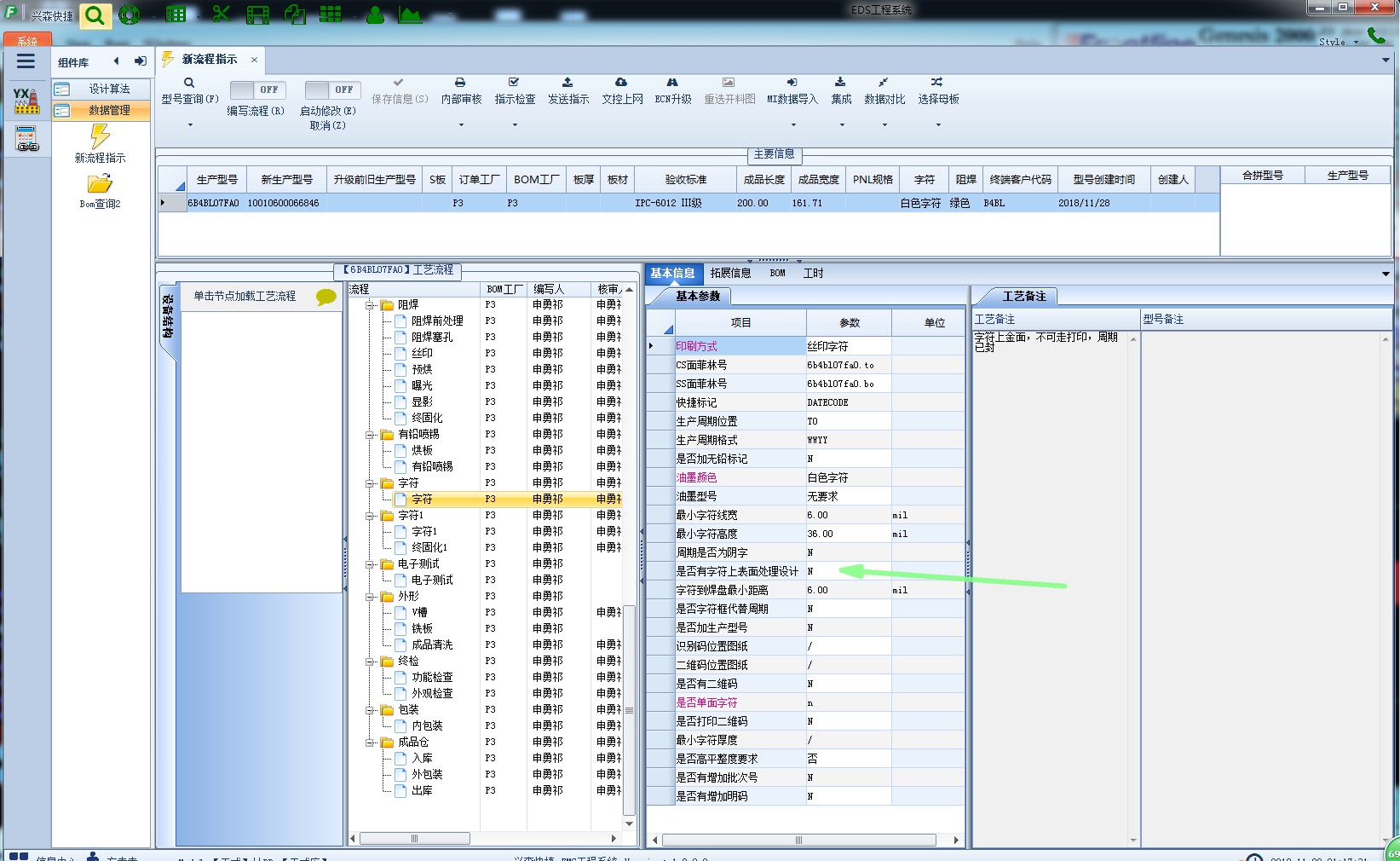
Task: Open dropdown arrow under 数据对比
Action: (884, 125)
